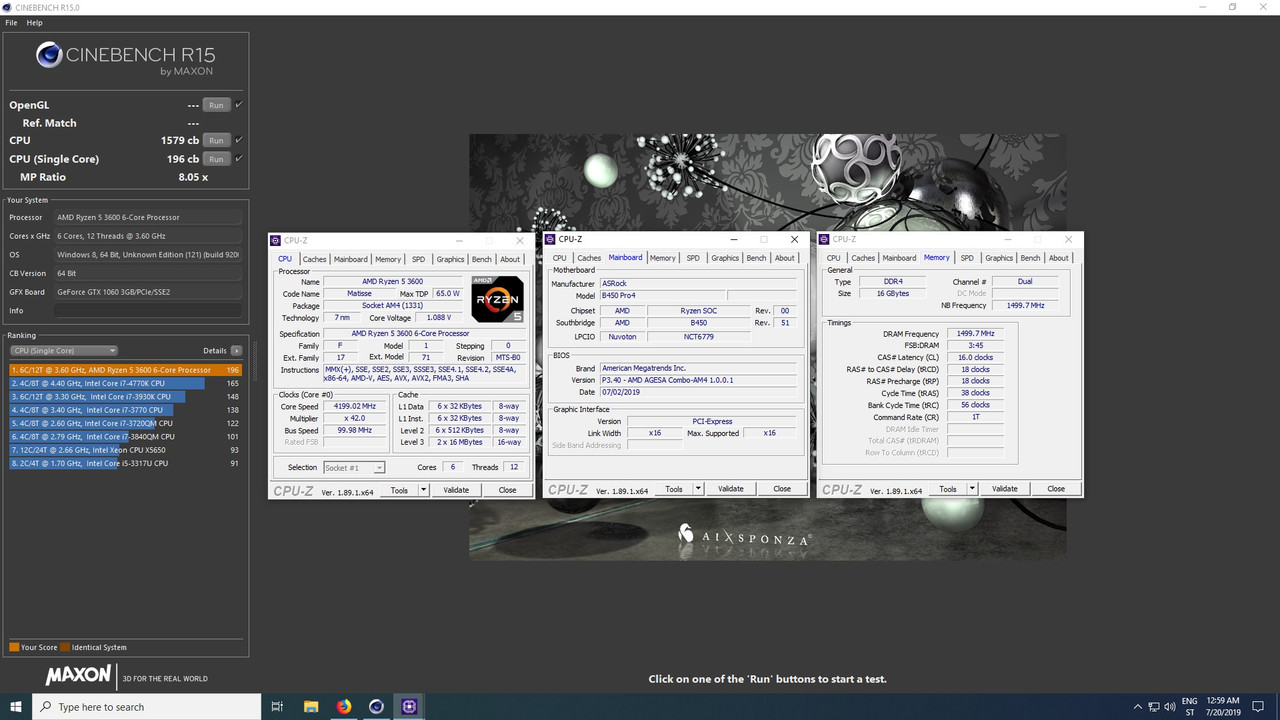Run the CPU (Single Core) benchmark
Screen dimensions: 1280x720
pos(216,159)
